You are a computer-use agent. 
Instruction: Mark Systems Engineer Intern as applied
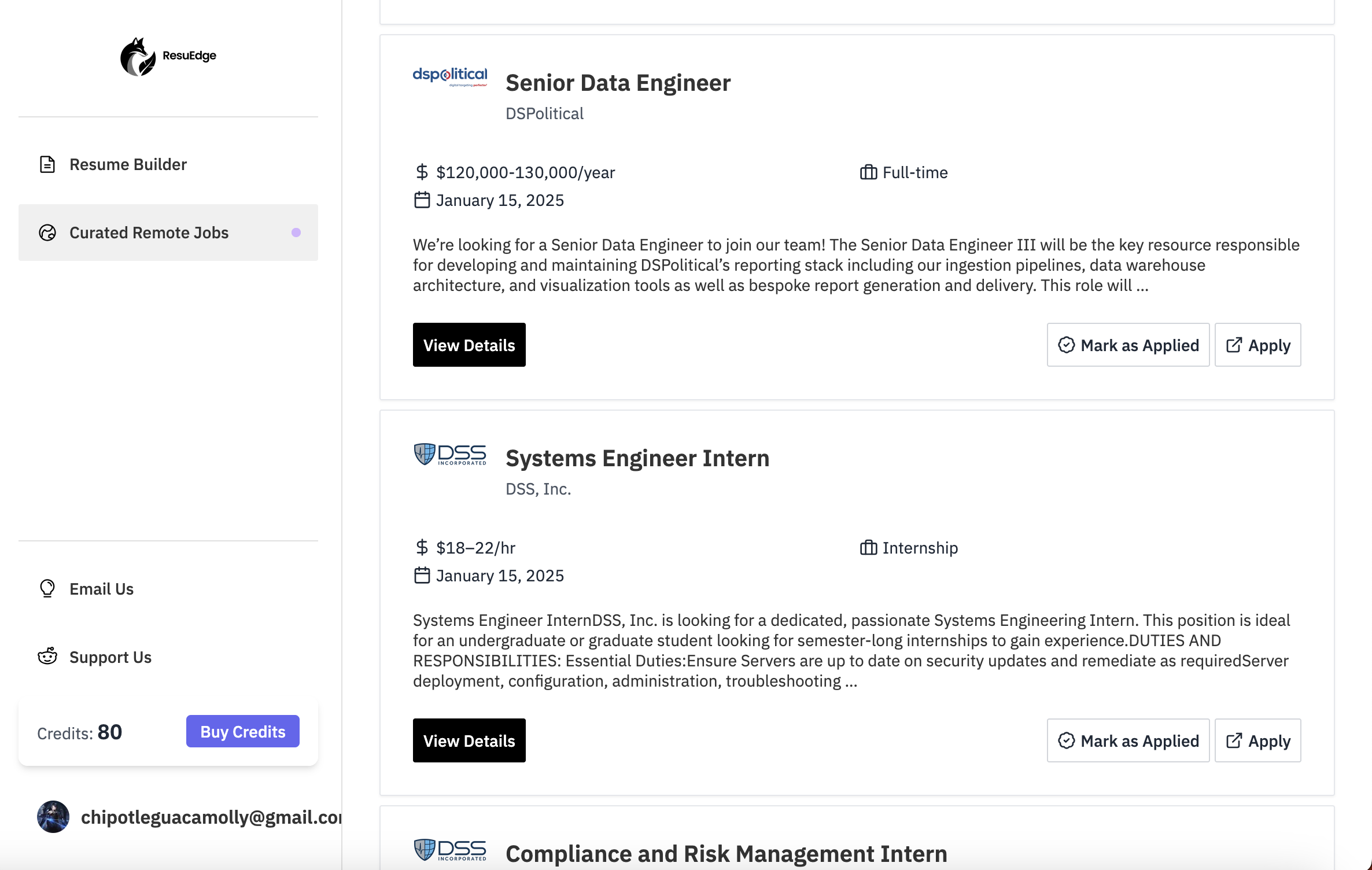point(1128,740)
